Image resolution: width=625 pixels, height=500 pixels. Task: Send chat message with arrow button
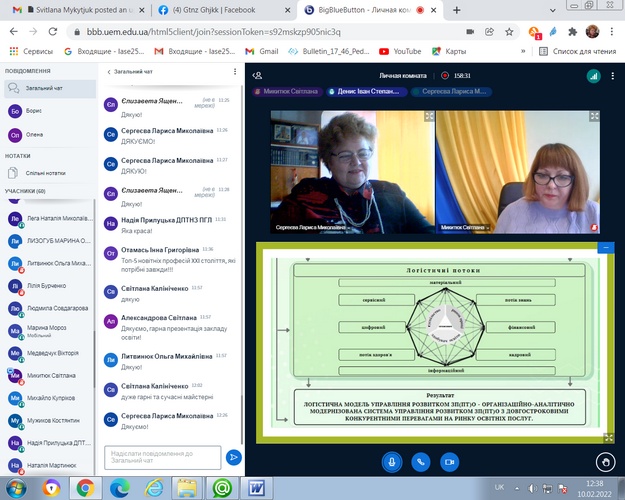coord(233,456)
